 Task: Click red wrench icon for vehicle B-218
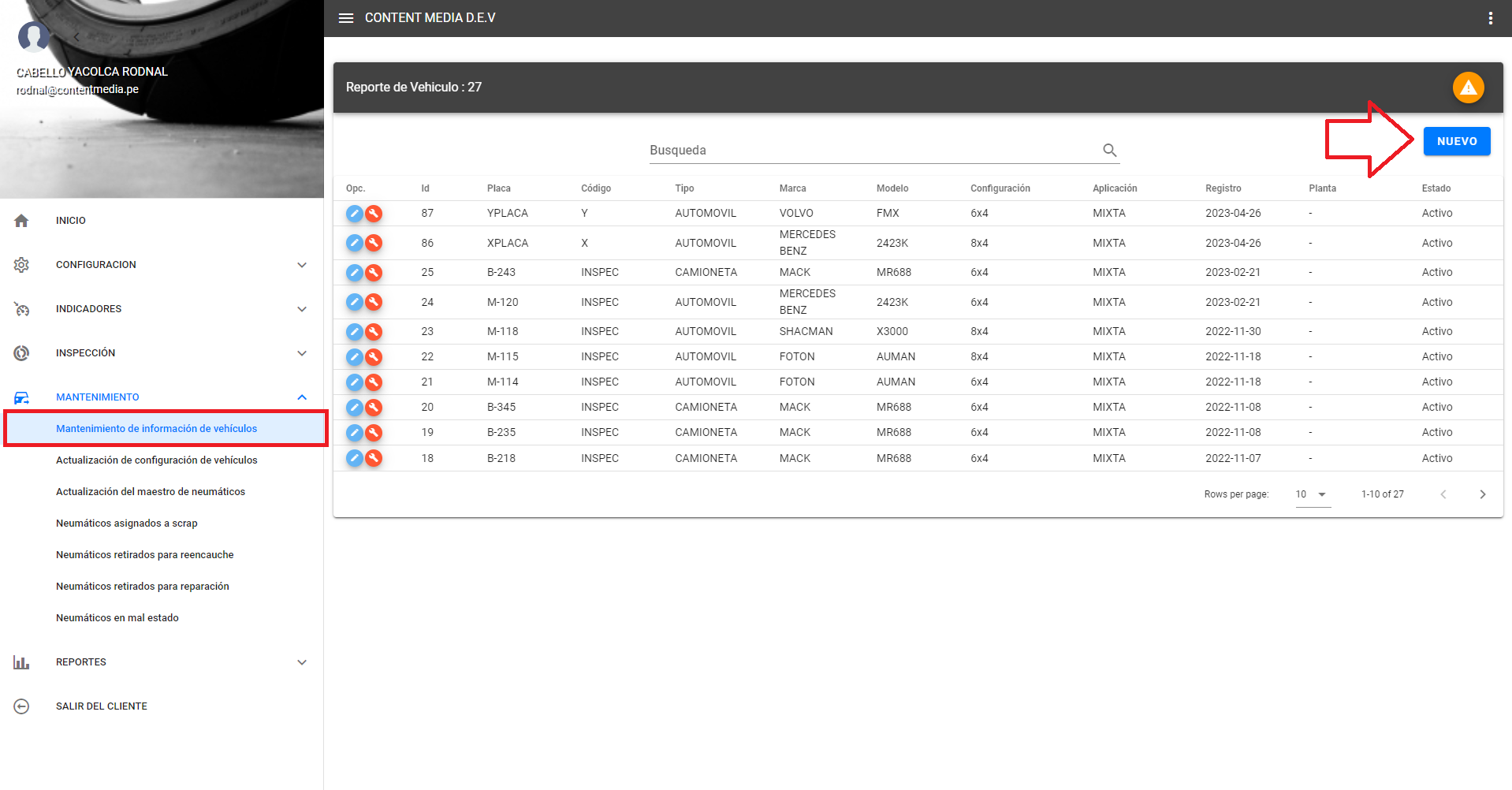(x=374, y=458)
